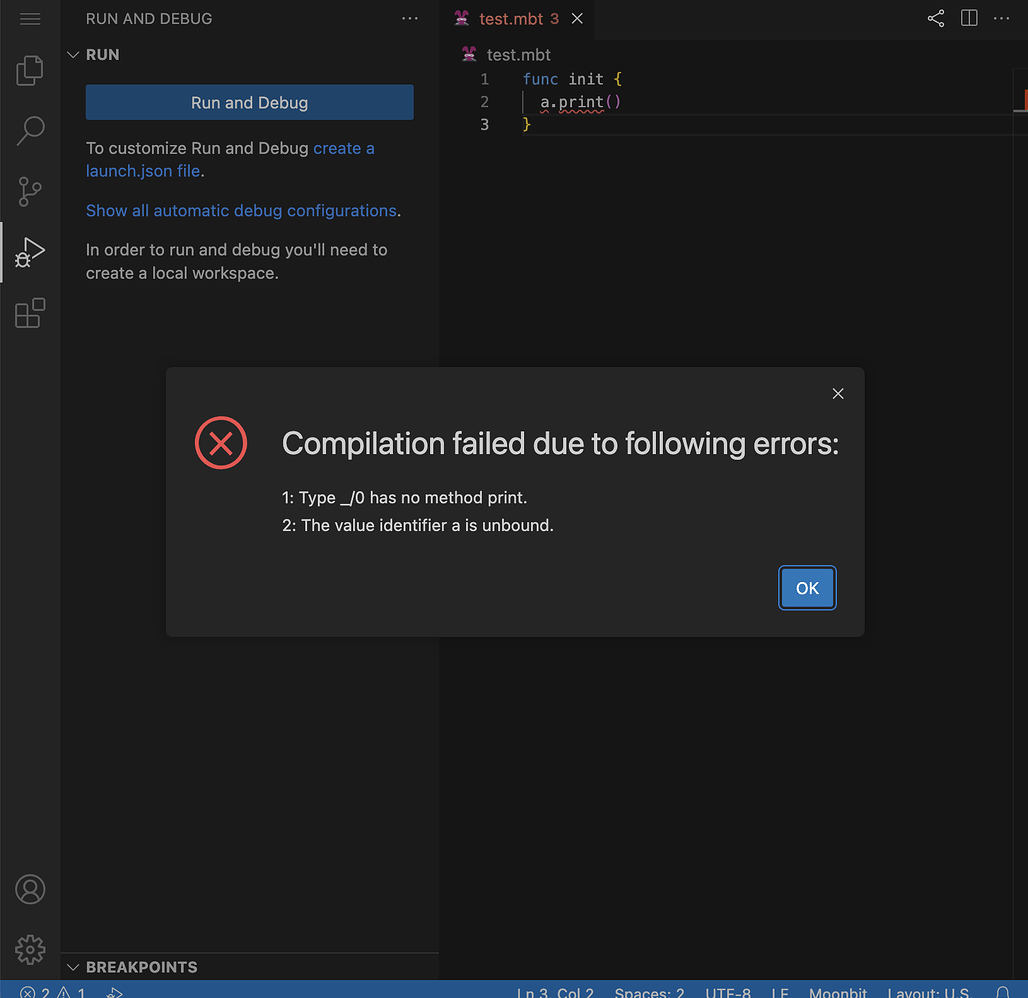1028x998 pixels.
Task: Open the Source Control view
Action: coord(30,191)
